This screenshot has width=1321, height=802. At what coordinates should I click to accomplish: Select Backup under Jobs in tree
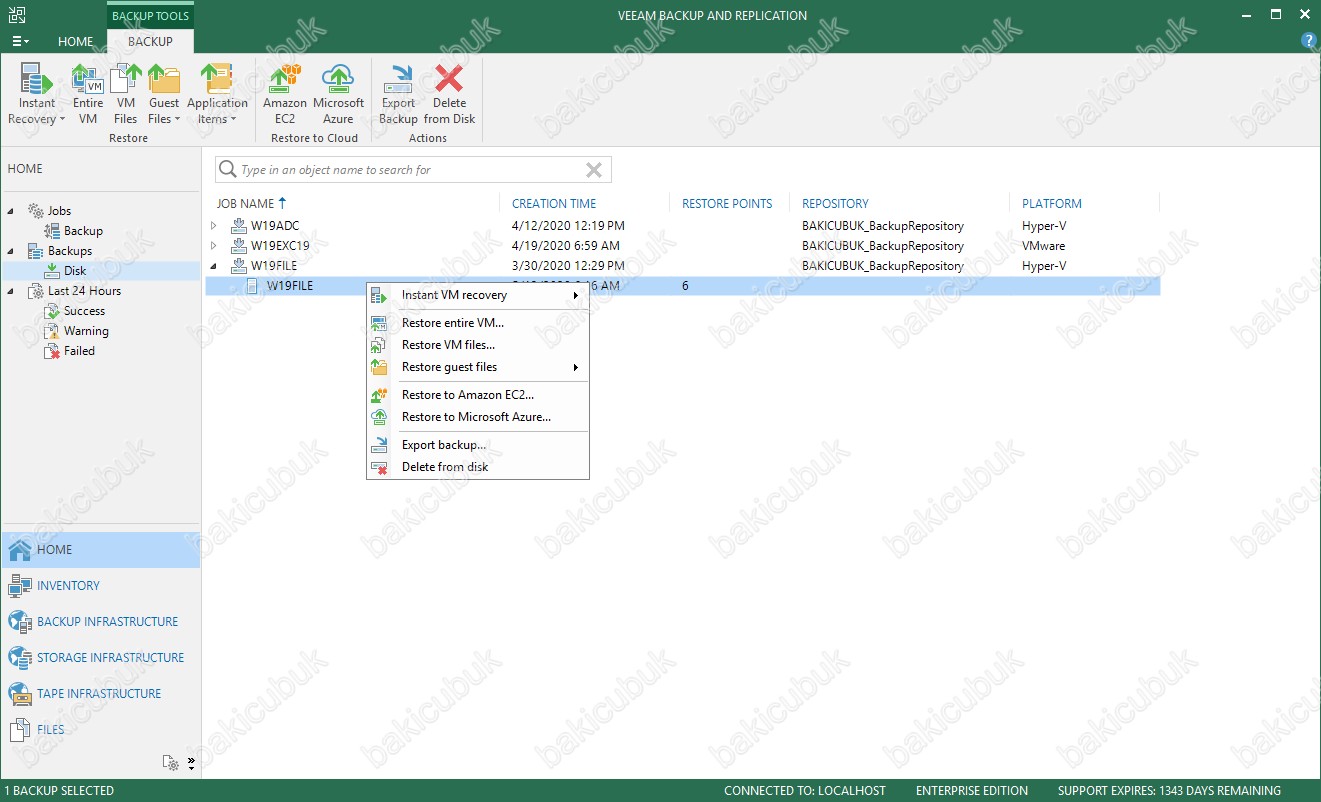(83, 231)
